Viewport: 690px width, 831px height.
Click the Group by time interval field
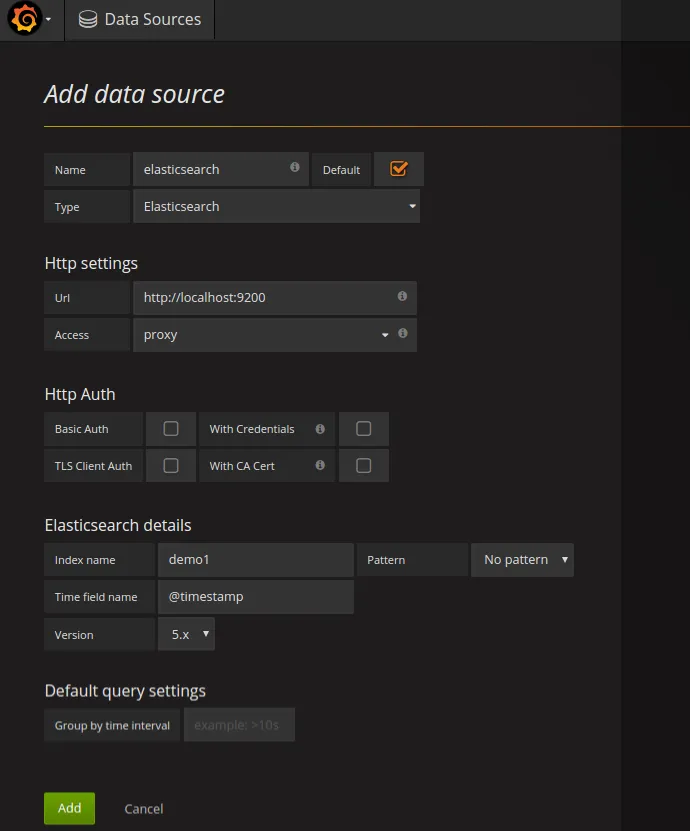point(239,725)
